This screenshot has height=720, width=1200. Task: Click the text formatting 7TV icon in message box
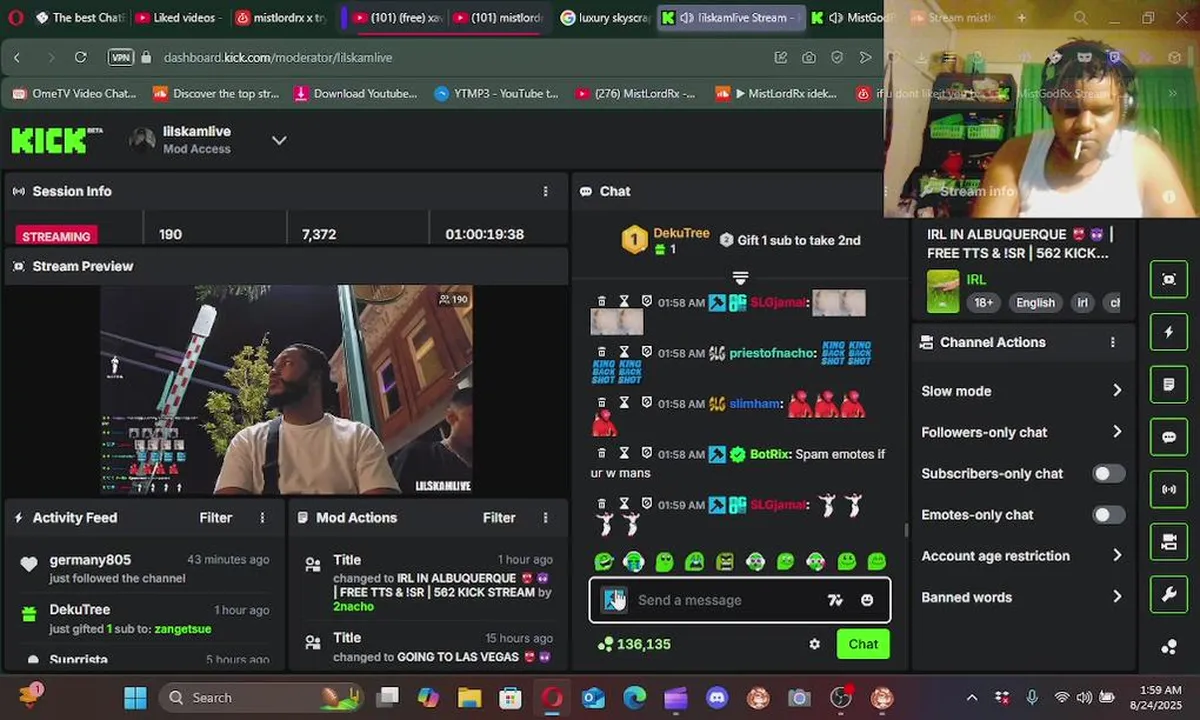pyautogui.click(x=835, y=600)
